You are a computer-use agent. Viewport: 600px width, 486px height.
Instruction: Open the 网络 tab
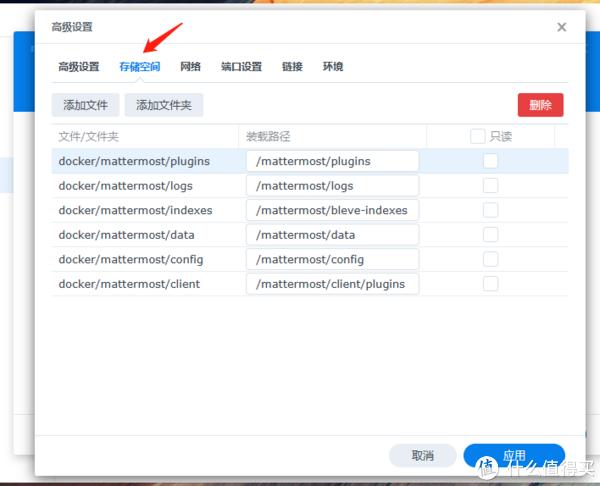[190, 67]
